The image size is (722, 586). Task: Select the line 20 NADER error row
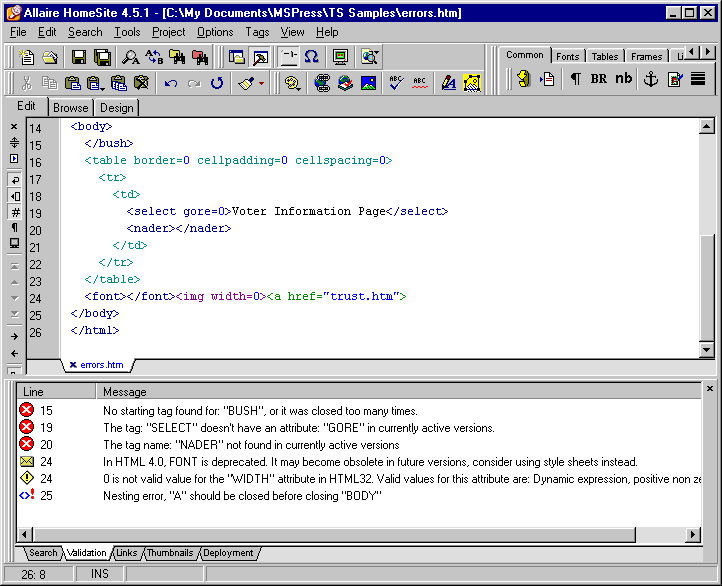click(x=359, y=445)
